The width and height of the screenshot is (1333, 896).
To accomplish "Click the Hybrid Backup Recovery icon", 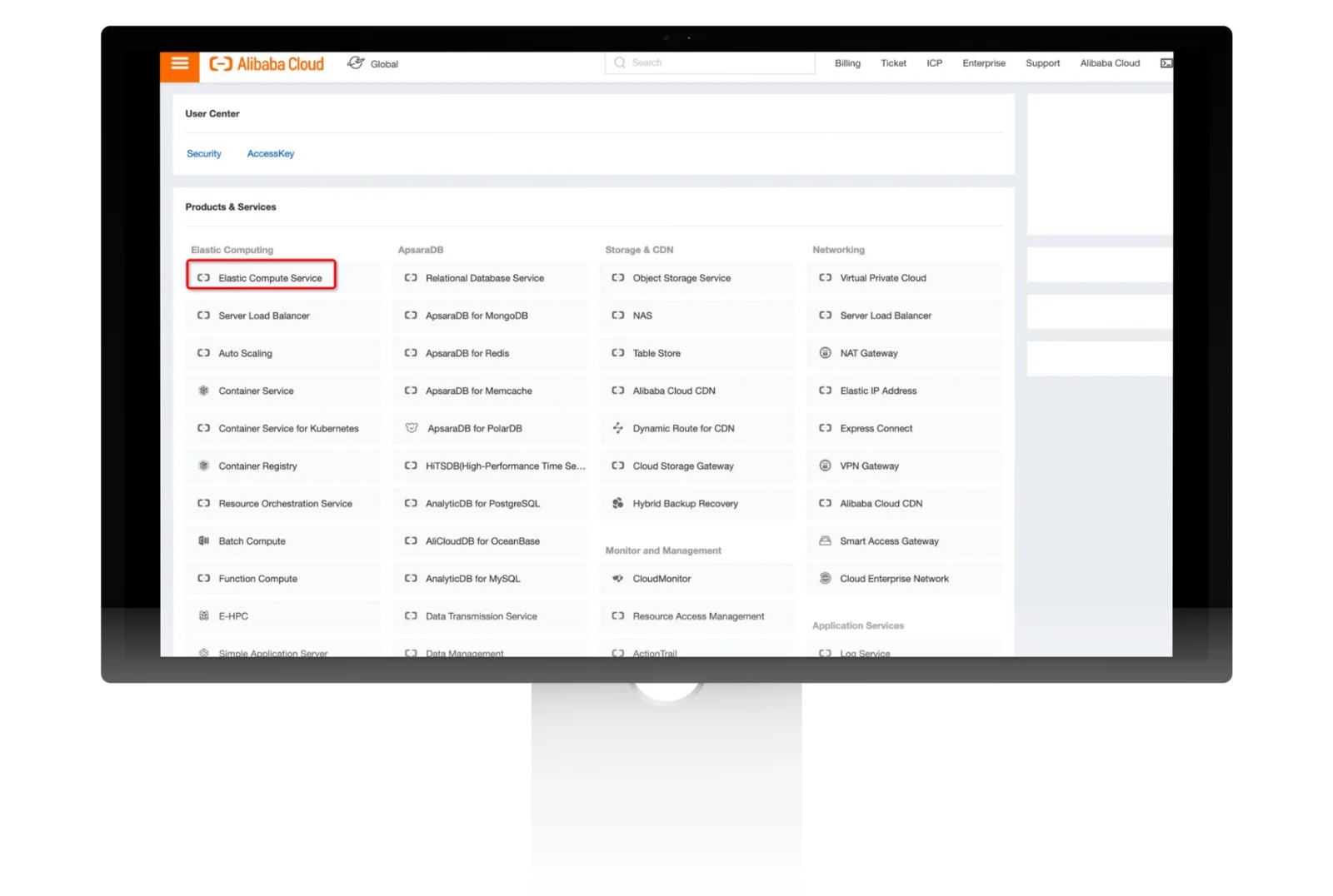I will coord(618,503).
